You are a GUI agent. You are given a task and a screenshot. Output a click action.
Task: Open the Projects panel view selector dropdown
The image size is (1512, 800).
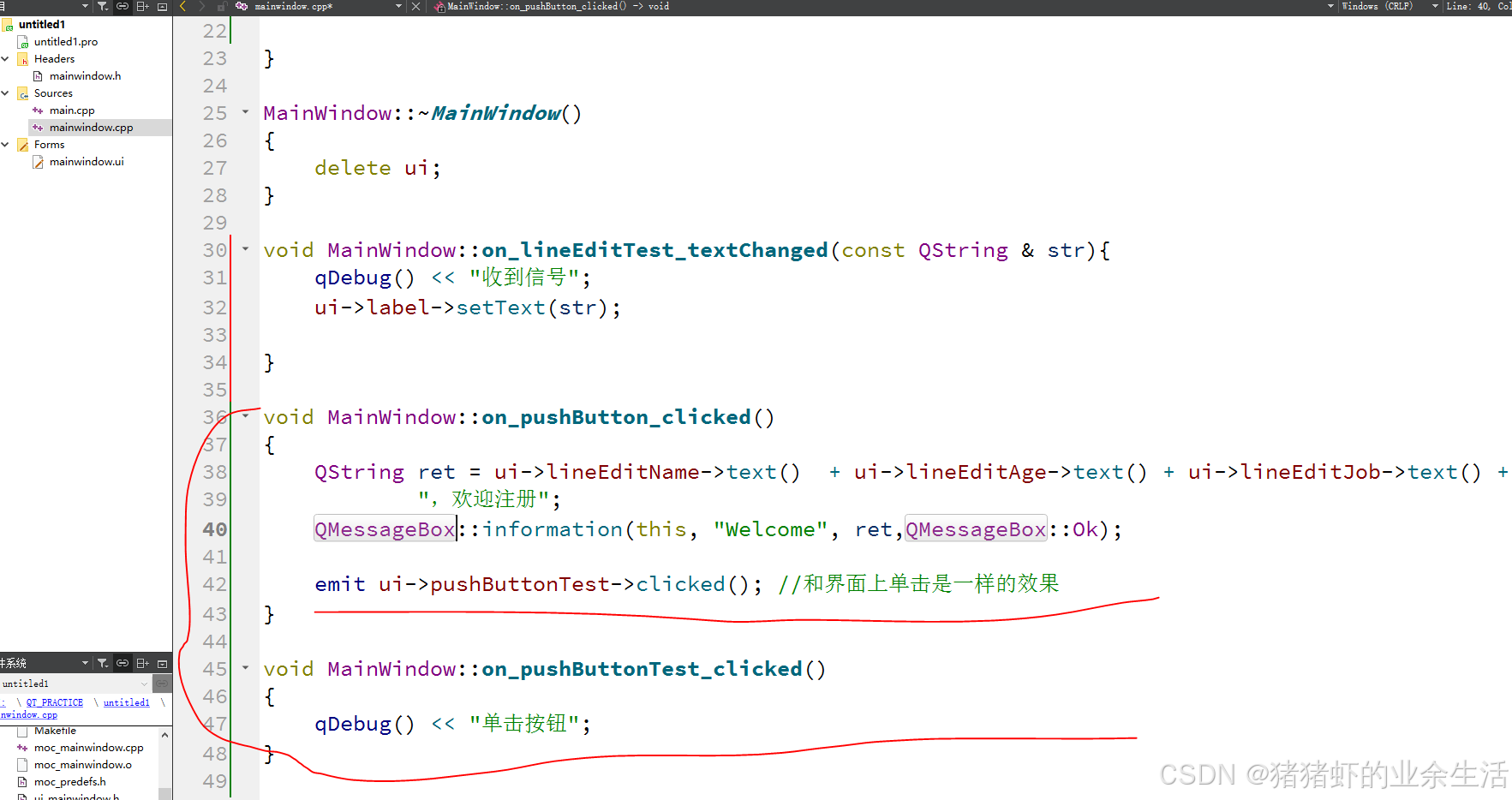click(x=85, y=6)
